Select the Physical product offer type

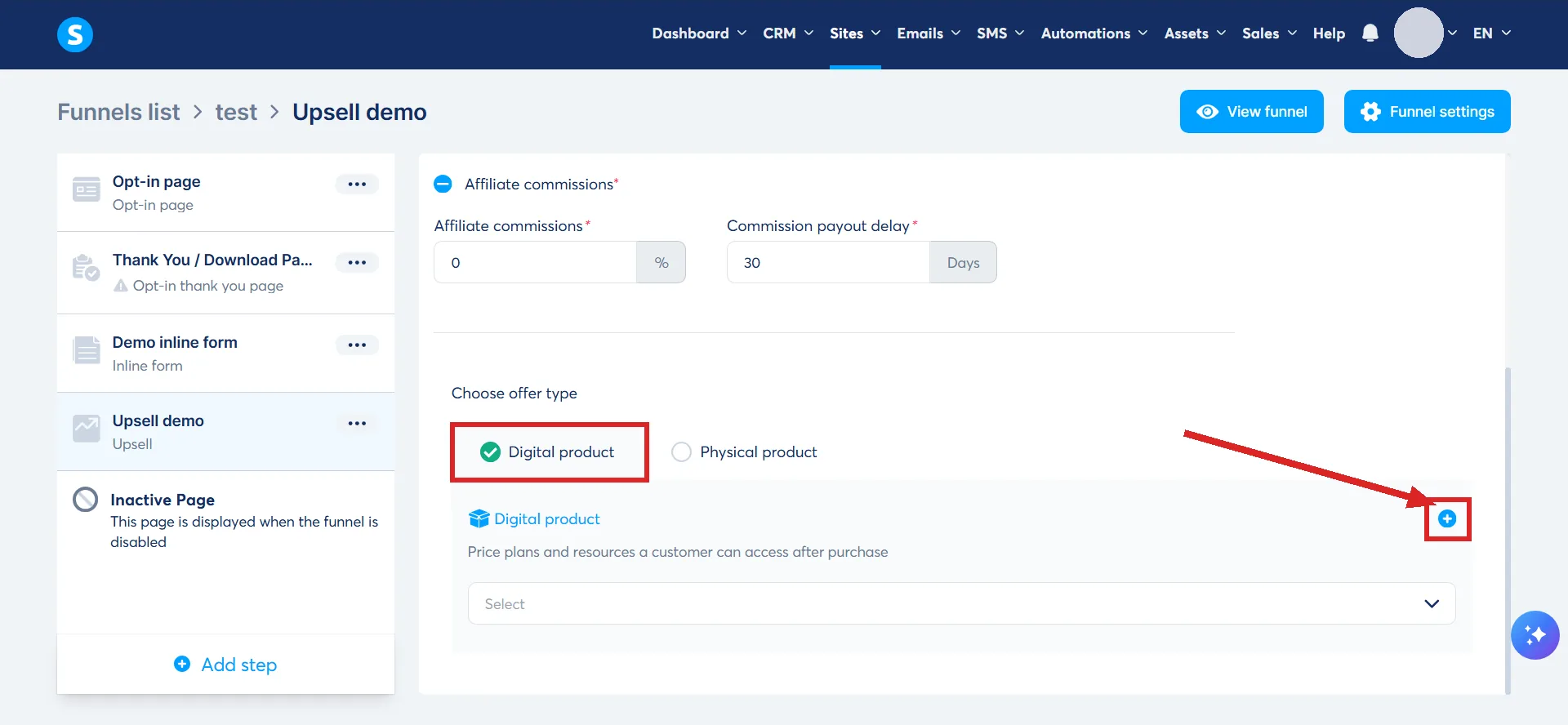744,451
